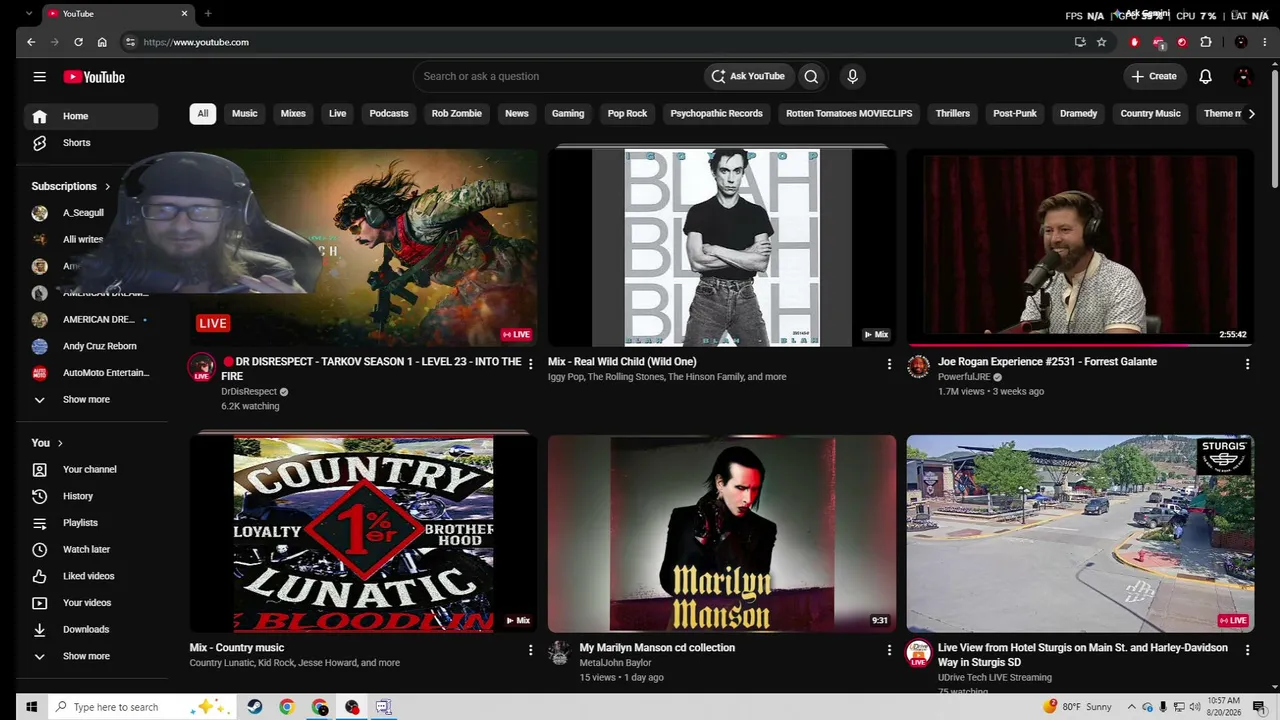Screen dimensions: 1280x720
Task: Open the DrDisRespect channel link
Action: point(249,392)
